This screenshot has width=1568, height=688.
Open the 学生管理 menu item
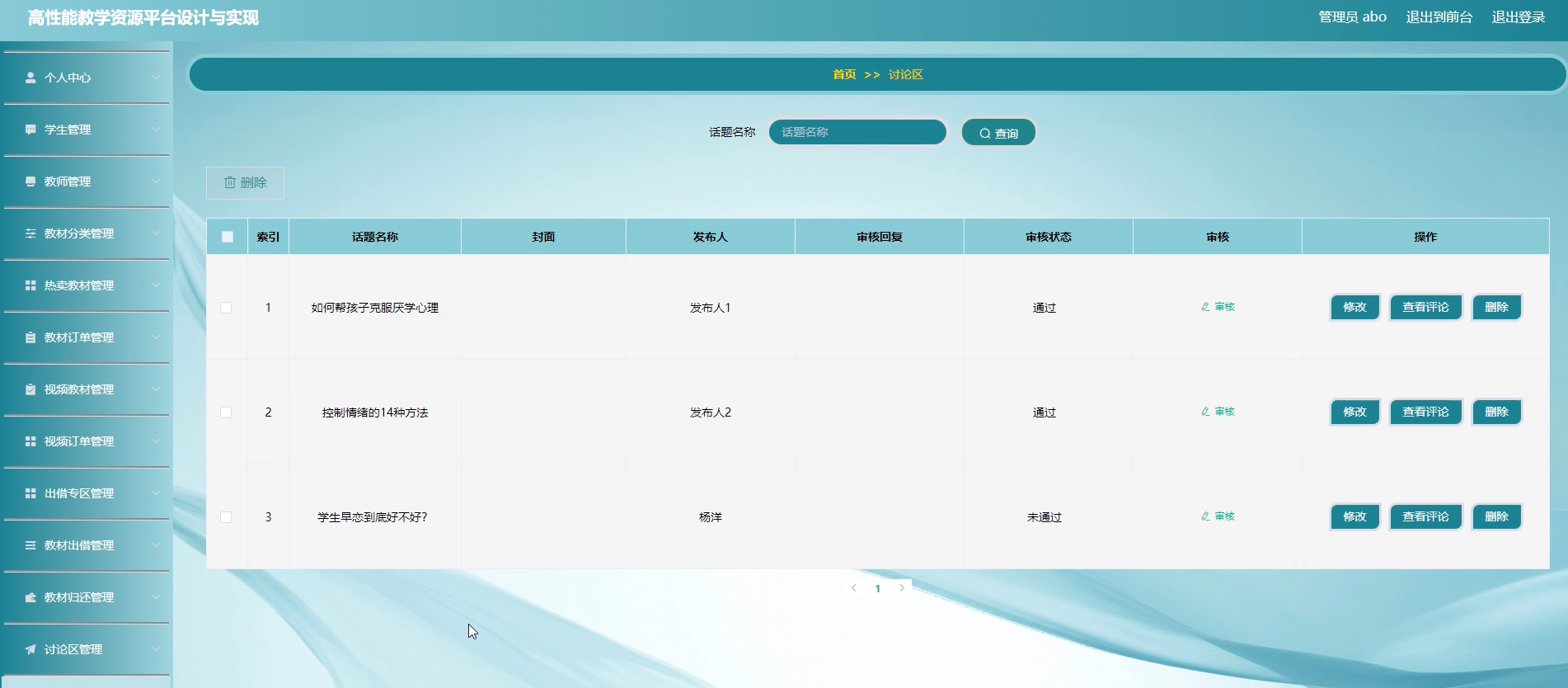87,130
